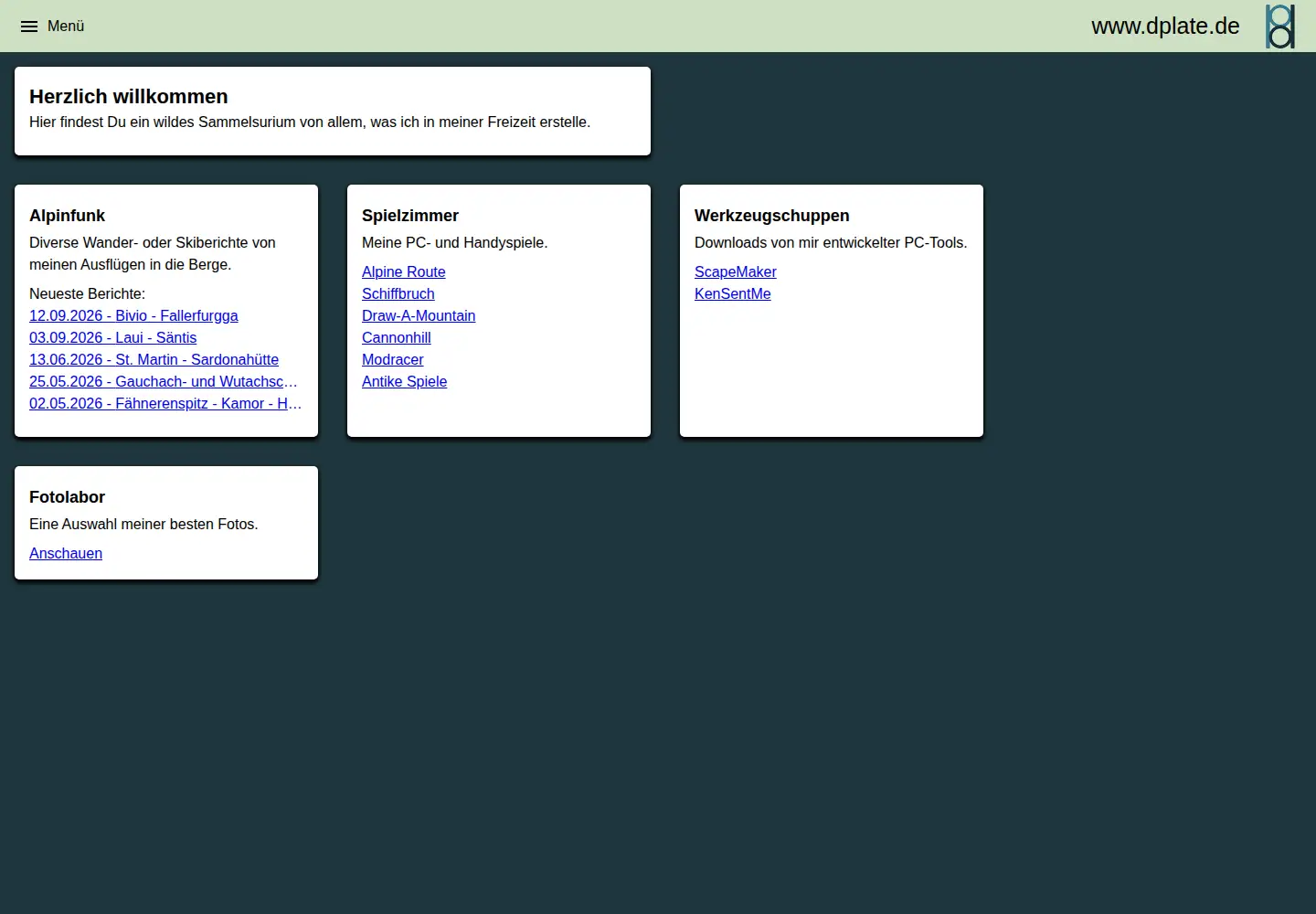The width and height of the screenshot is (1316, 914).
Task: Click the text 'Meine PC- und Handyspiele.'
Action: (x=455, y=242)
